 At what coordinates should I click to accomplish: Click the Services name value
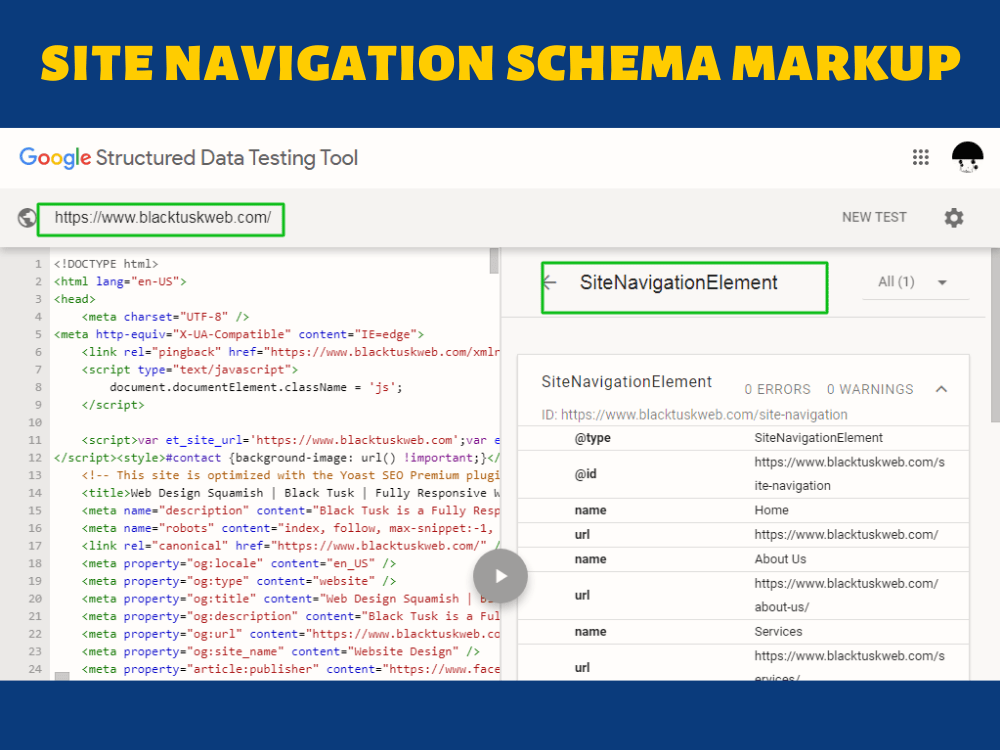click(778, 632)
